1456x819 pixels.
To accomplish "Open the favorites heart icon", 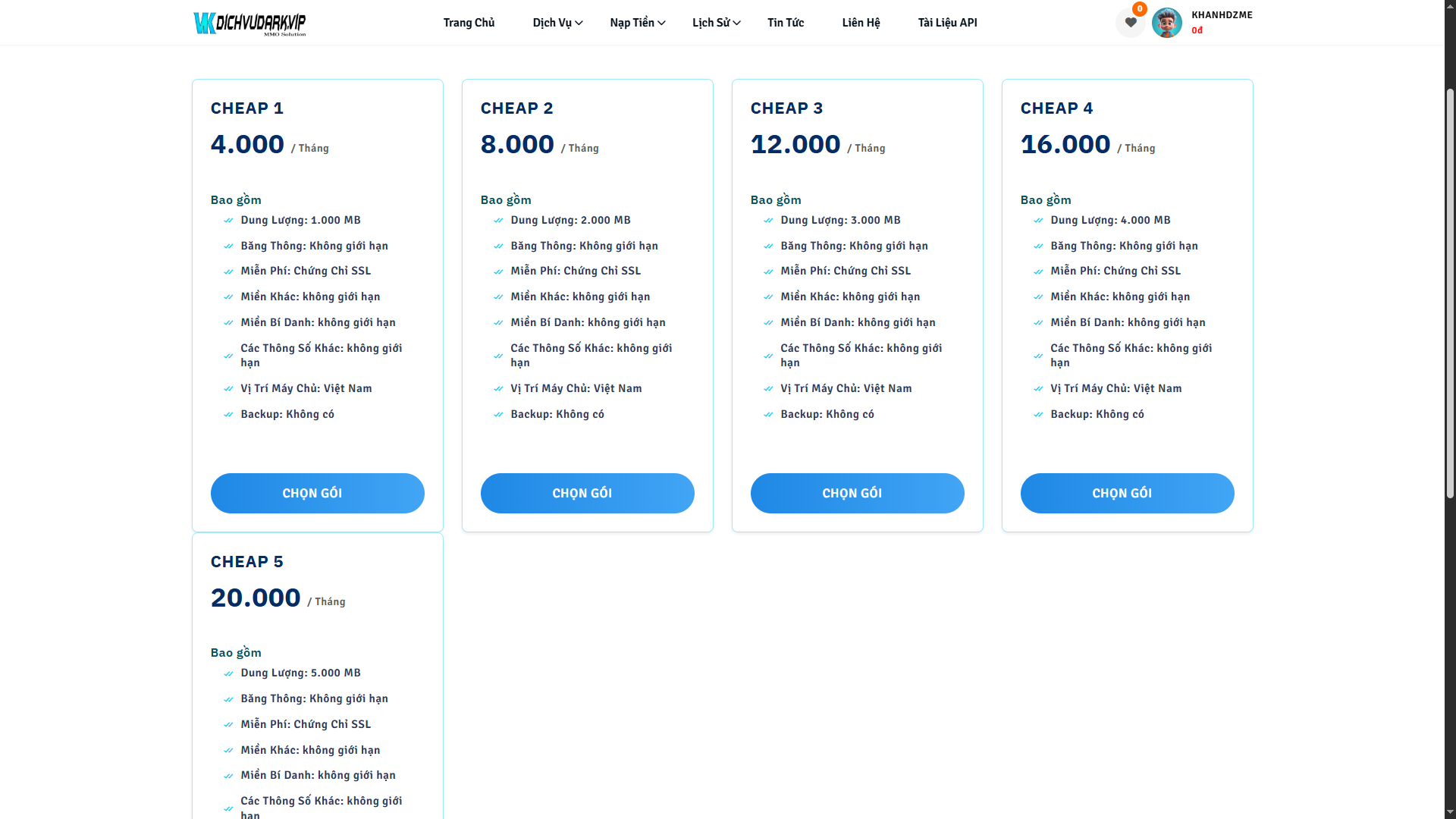I will (x=1130, y=23).
